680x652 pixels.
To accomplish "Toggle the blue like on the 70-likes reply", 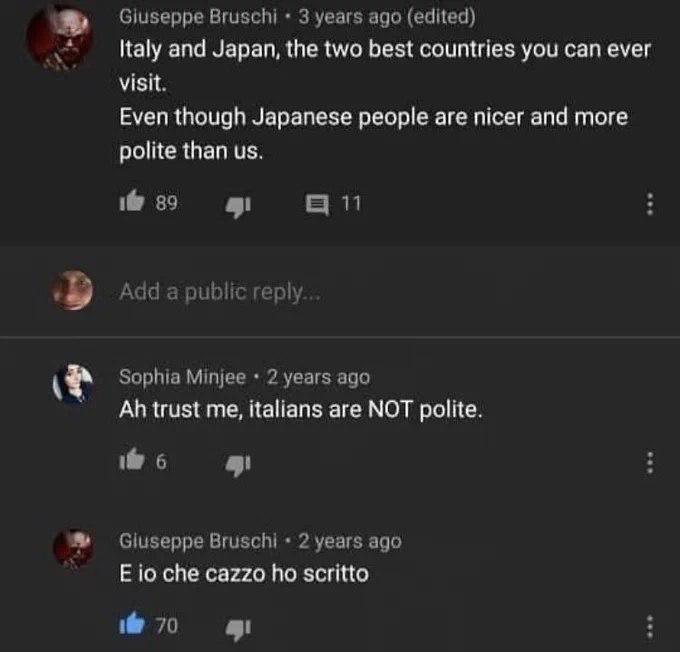I will 132,623.
